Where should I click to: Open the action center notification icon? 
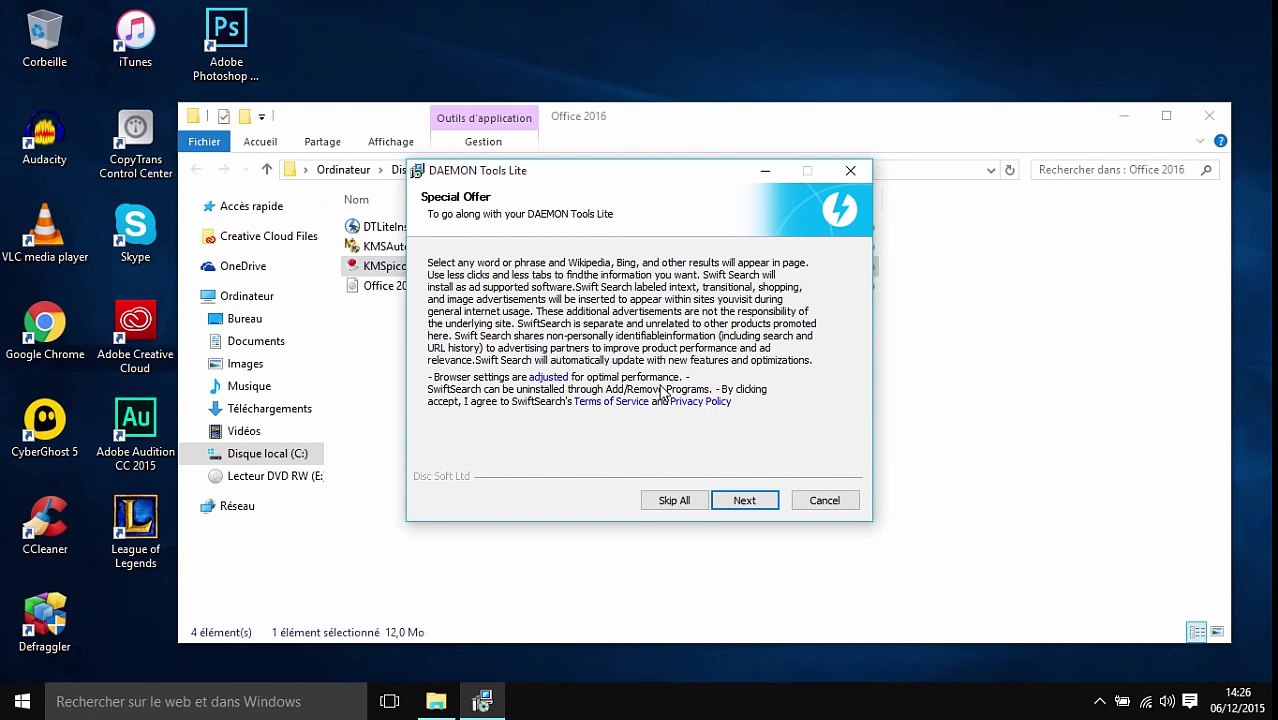1190,701
